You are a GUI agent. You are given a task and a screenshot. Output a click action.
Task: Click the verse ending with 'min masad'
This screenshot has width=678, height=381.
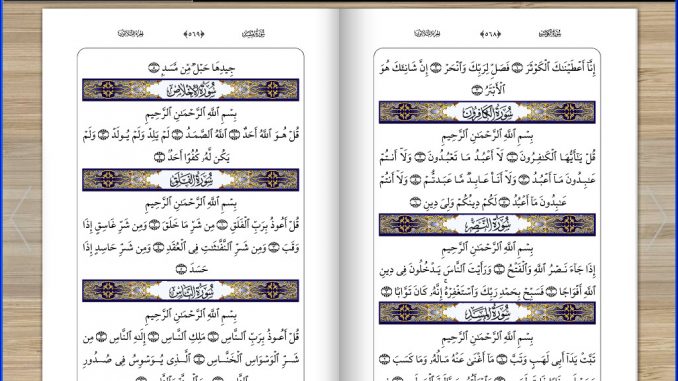191,68
